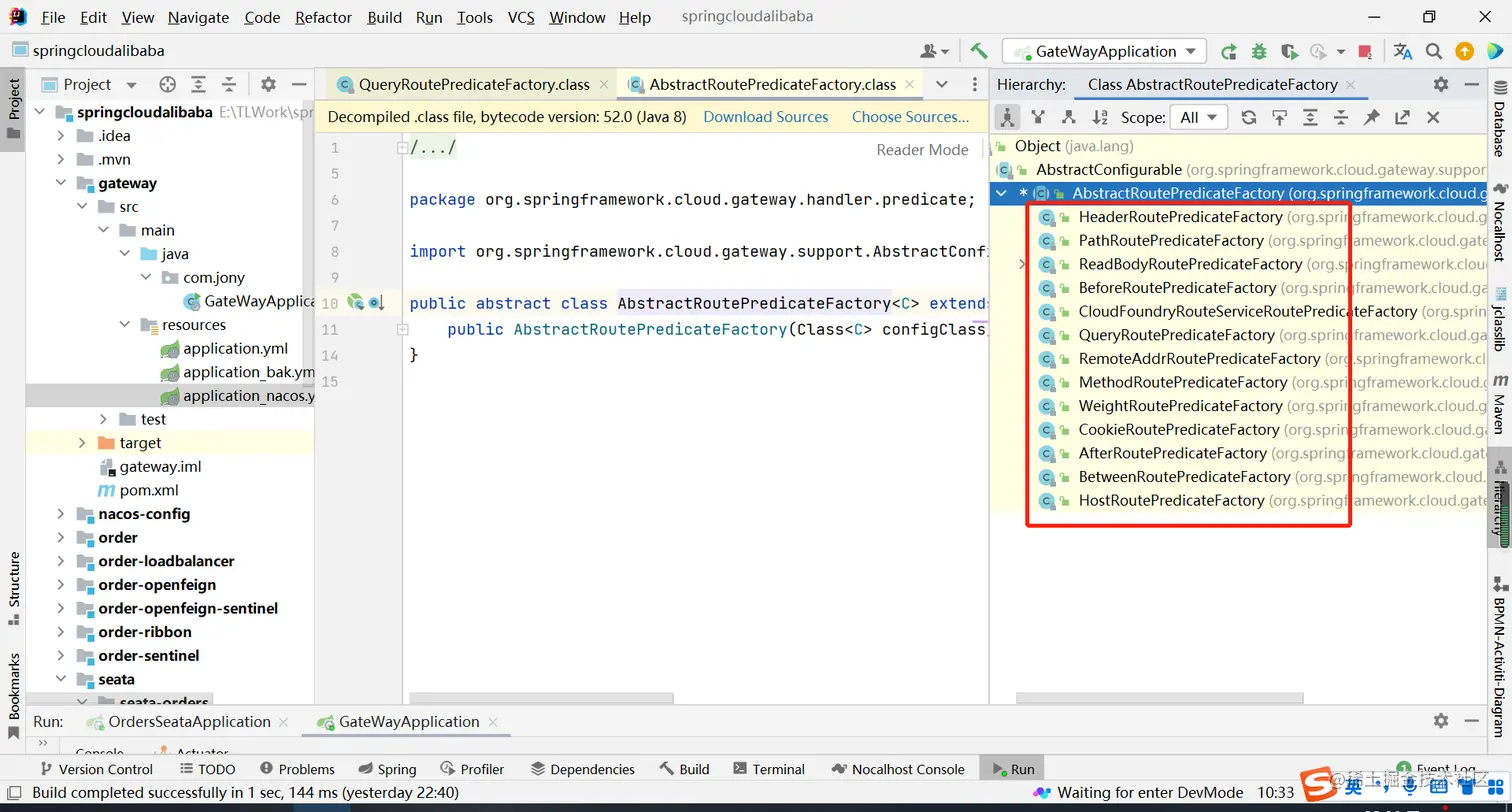Refresh the Hierarchy panel
The height and width of the screenshot is (812, 1512).
pyautogui.click(x=1248, y=117)
